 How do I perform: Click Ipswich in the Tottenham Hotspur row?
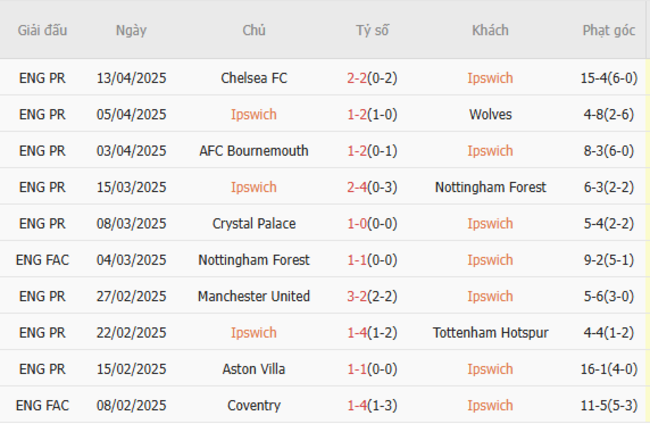(x=253, y=333)
